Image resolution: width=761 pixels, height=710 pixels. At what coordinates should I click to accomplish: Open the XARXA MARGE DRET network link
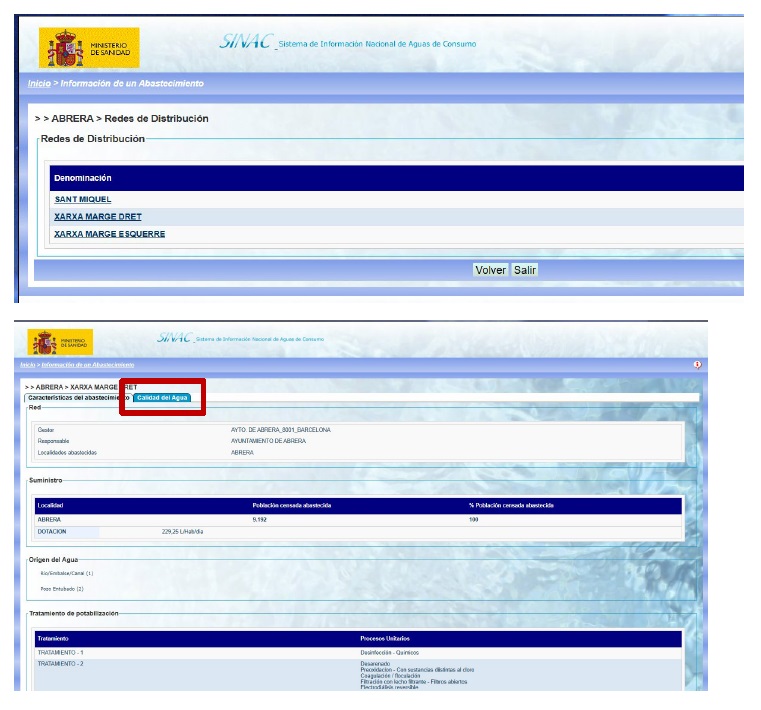pyautogui.click(x=97, y=217)
